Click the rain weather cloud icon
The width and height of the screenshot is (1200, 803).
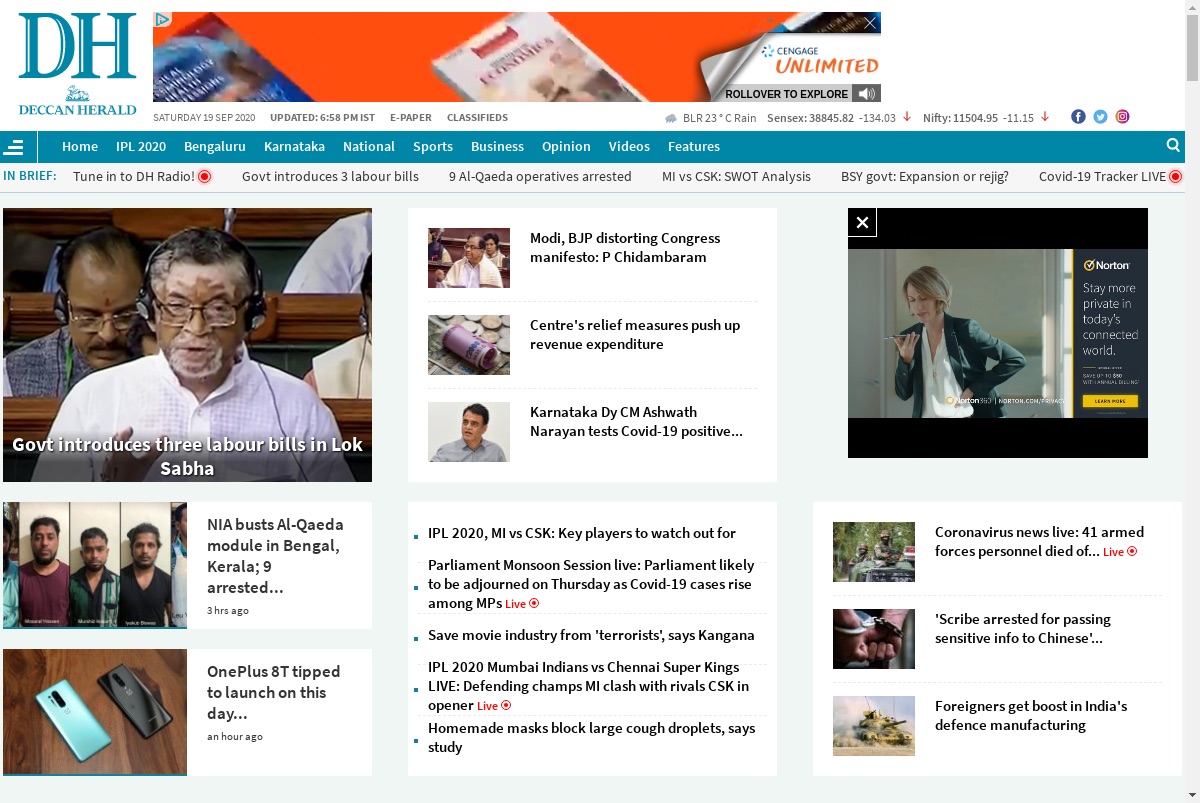671,118
